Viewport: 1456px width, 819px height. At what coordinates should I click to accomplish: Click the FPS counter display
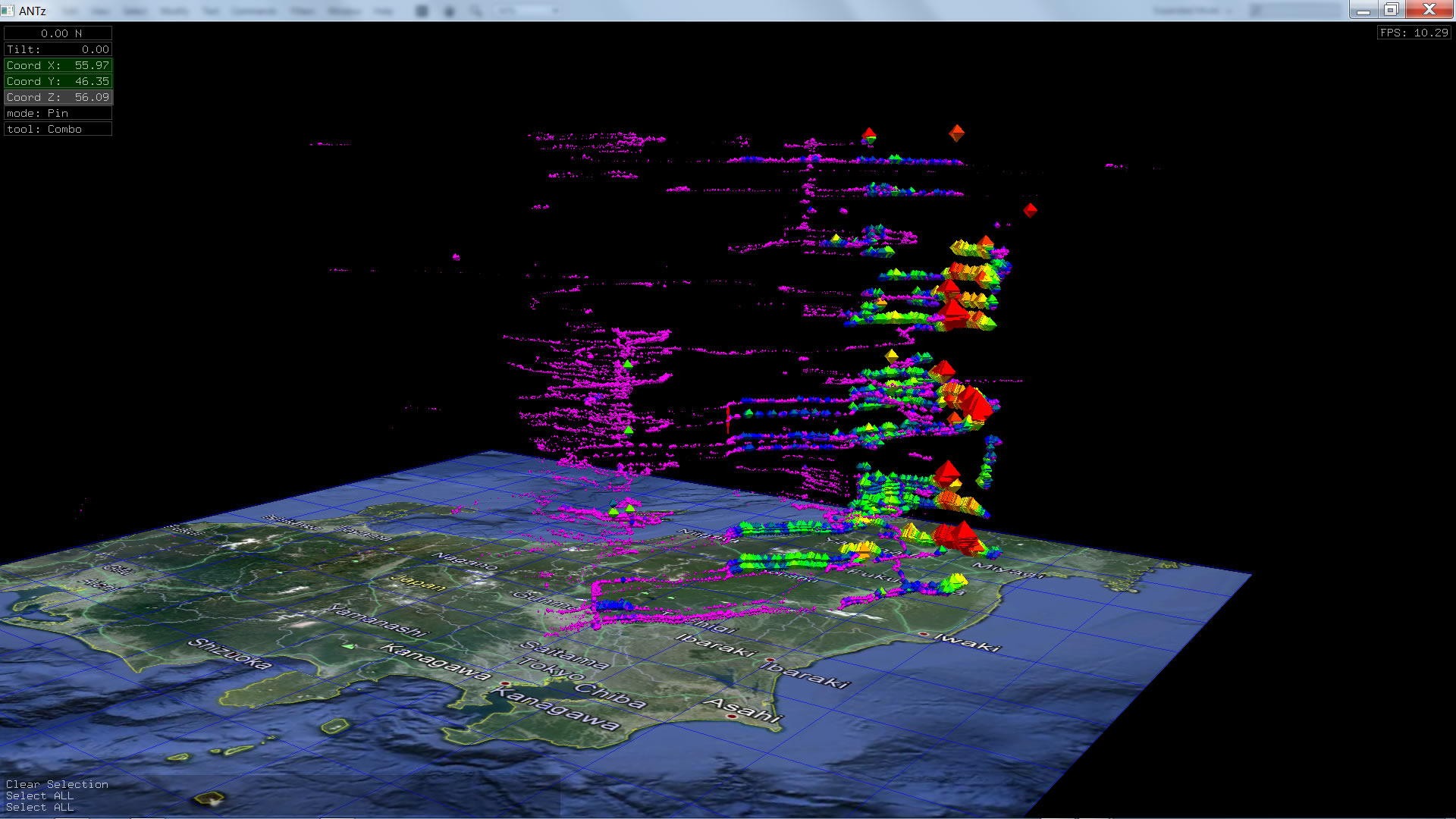[1414, 33]
